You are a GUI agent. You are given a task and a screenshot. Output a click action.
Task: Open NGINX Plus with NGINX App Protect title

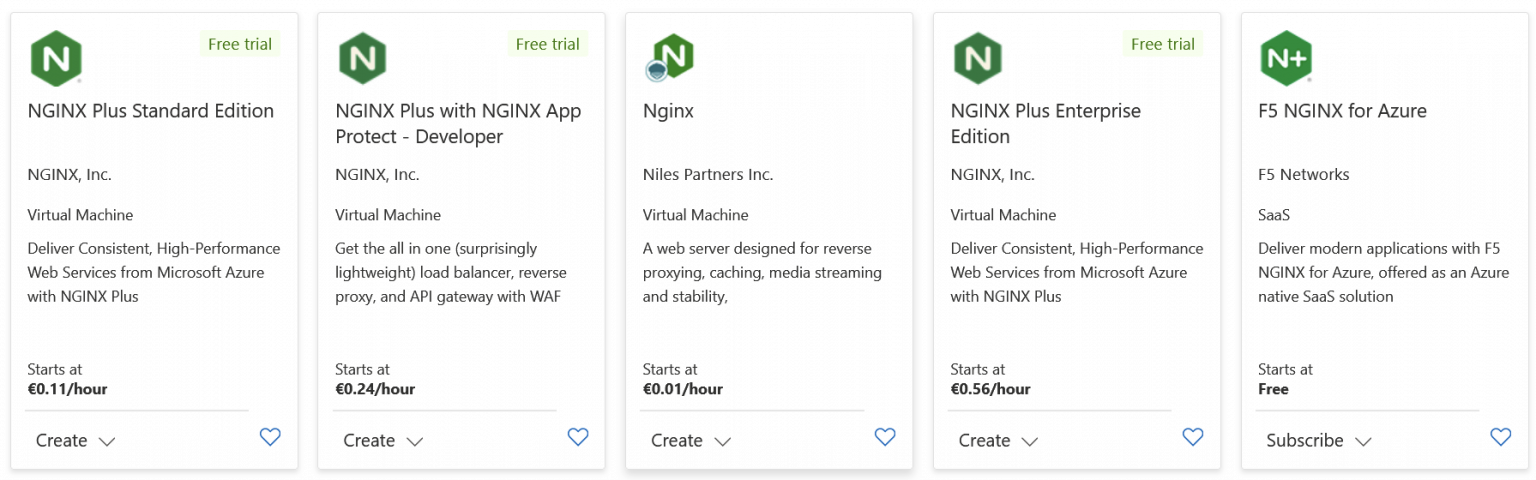(x=458, y=123)
